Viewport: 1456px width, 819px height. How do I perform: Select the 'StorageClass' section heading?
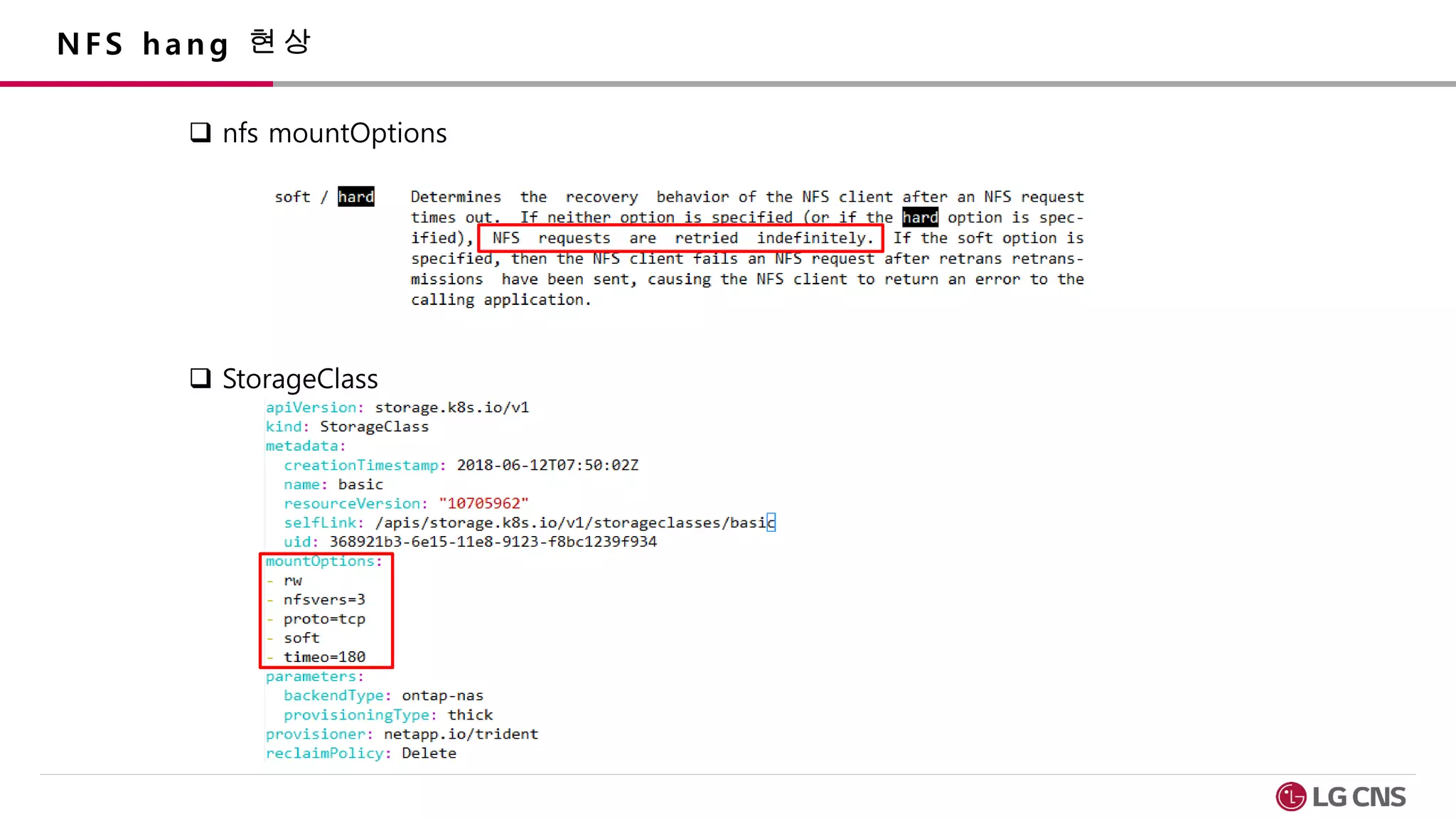tap(300, 379)
